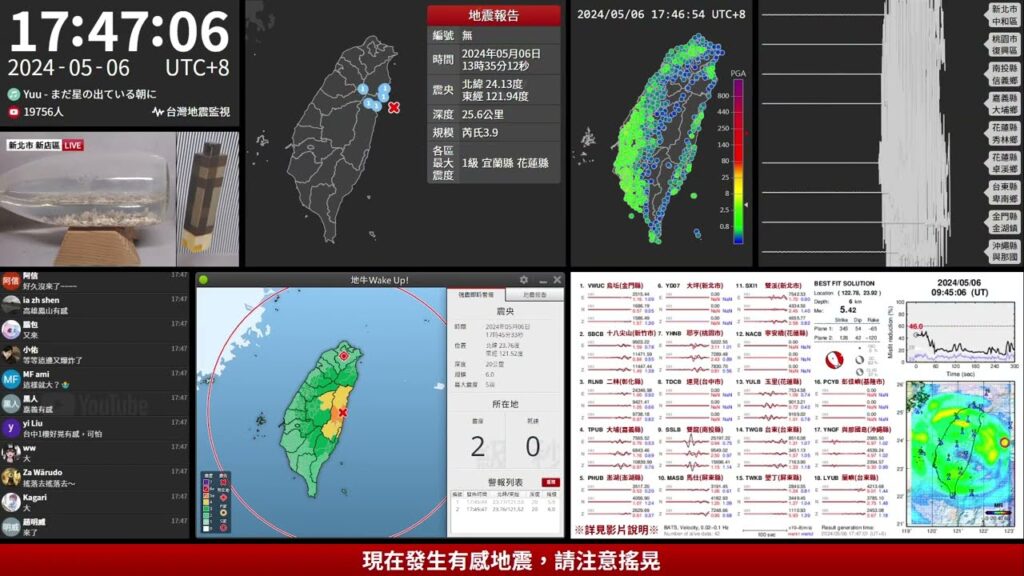Click the person icon next to the 19756人 viewer count

point(14,111)
